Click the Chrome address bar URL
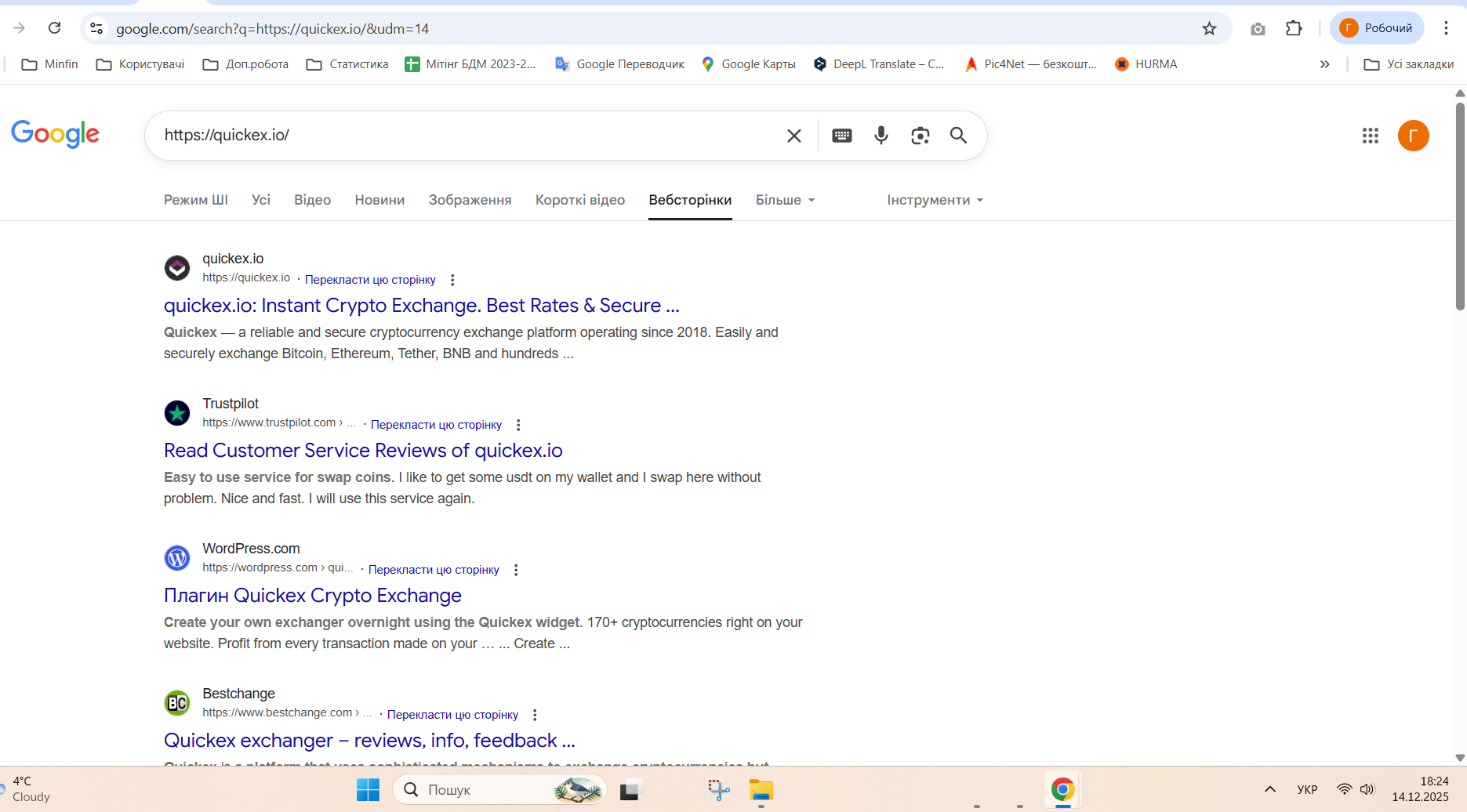The image size is (1467, 812). 273,29
